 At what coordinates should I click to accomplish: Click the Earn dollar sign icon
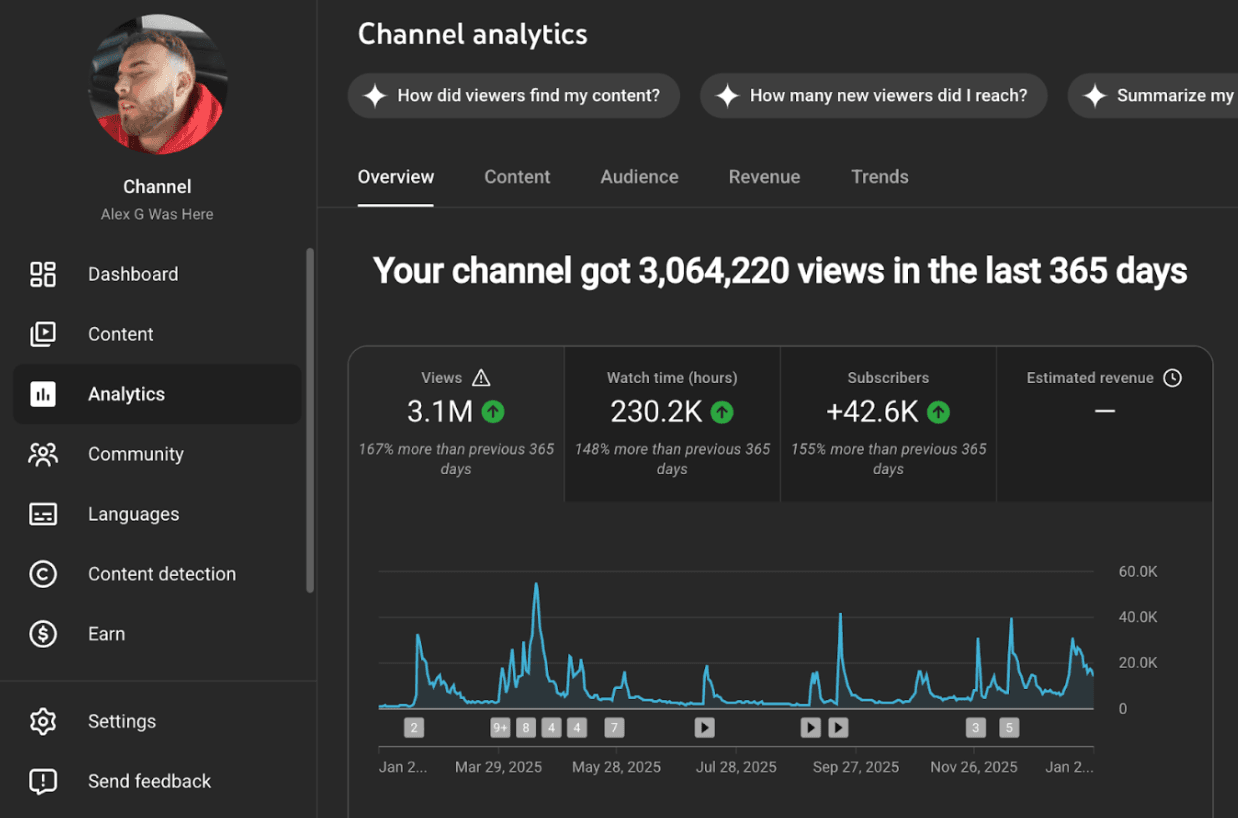(43, 634)
